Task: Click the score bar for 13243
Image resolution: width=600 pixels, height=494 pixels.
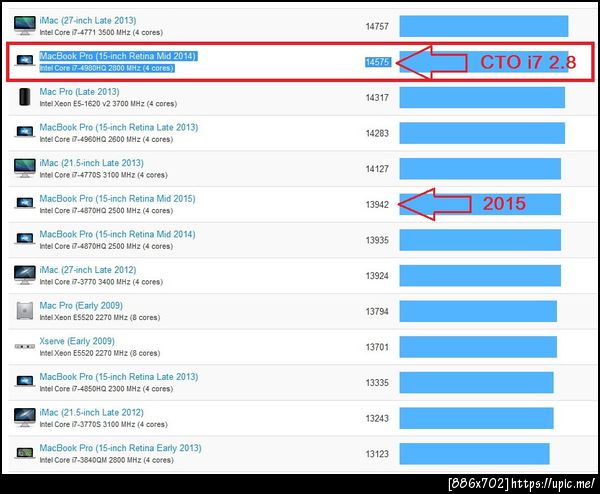Action: (x=476, y=418)
